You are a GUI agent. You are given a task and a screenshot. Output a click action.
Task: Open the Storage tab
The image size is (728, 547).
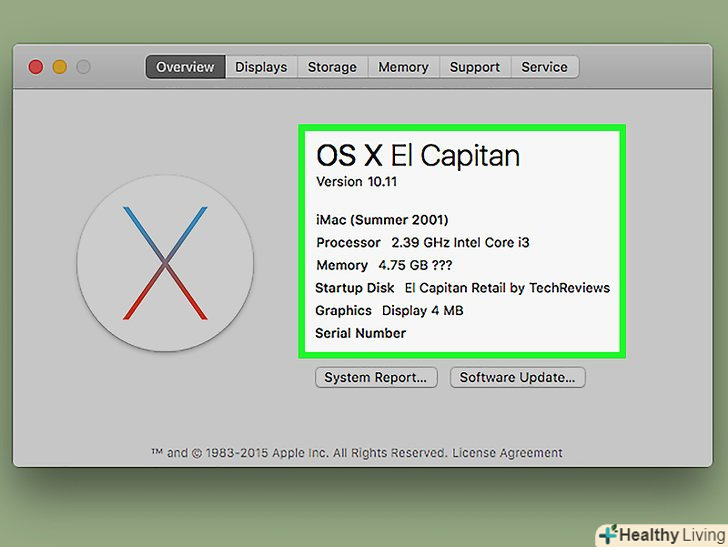point(332,67)
